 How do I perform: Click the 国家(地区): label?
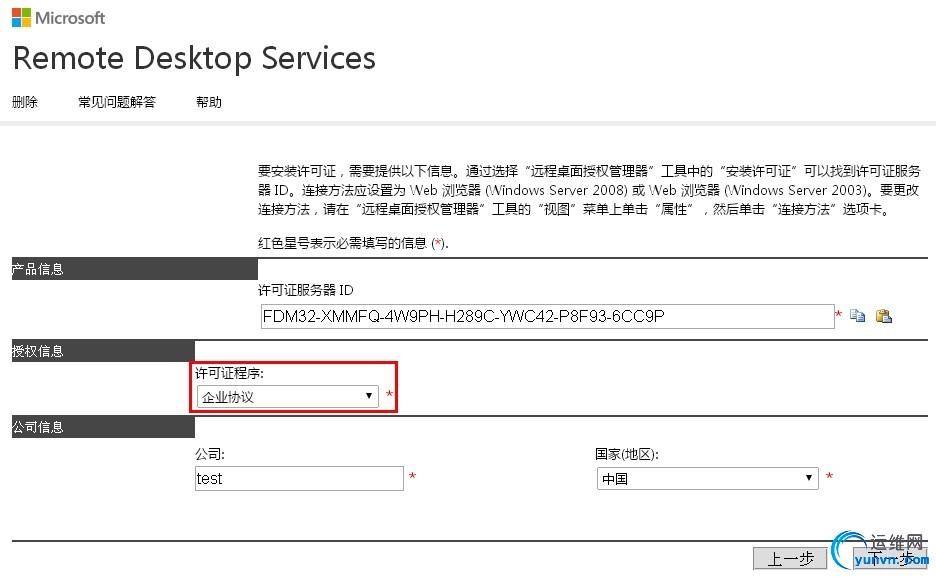tap(627, 454)
